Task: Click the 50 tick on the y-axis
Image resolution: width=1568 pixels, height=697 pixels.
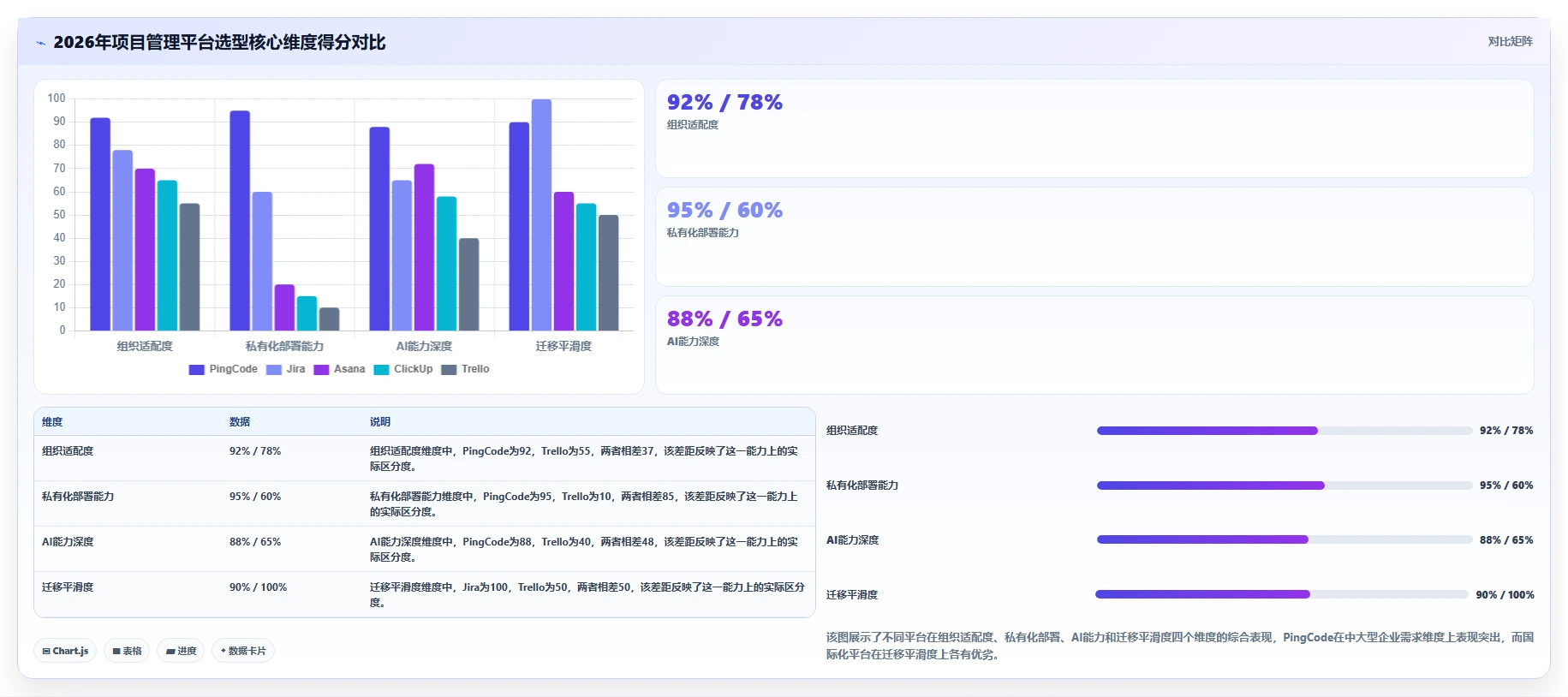Action: tap(59, 214)
